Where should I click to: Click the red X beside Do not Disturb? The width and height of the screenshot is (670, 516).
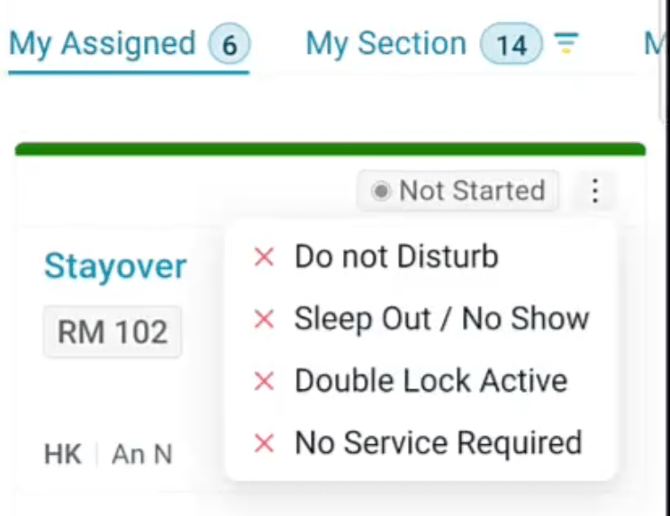tap(264, 257)
